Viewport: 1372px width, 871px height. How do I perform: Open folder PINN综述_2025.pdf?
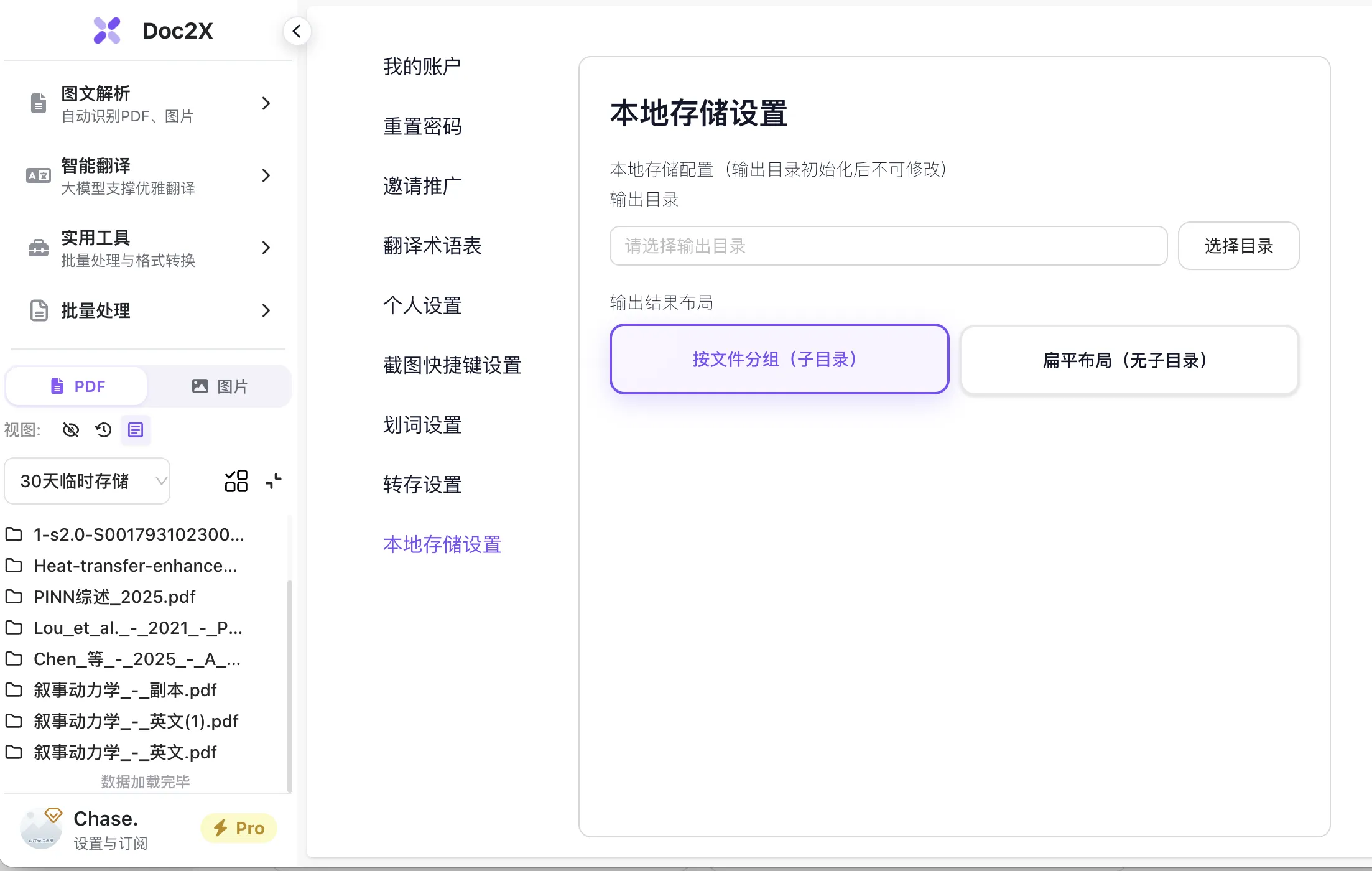[x=114, y=597]
